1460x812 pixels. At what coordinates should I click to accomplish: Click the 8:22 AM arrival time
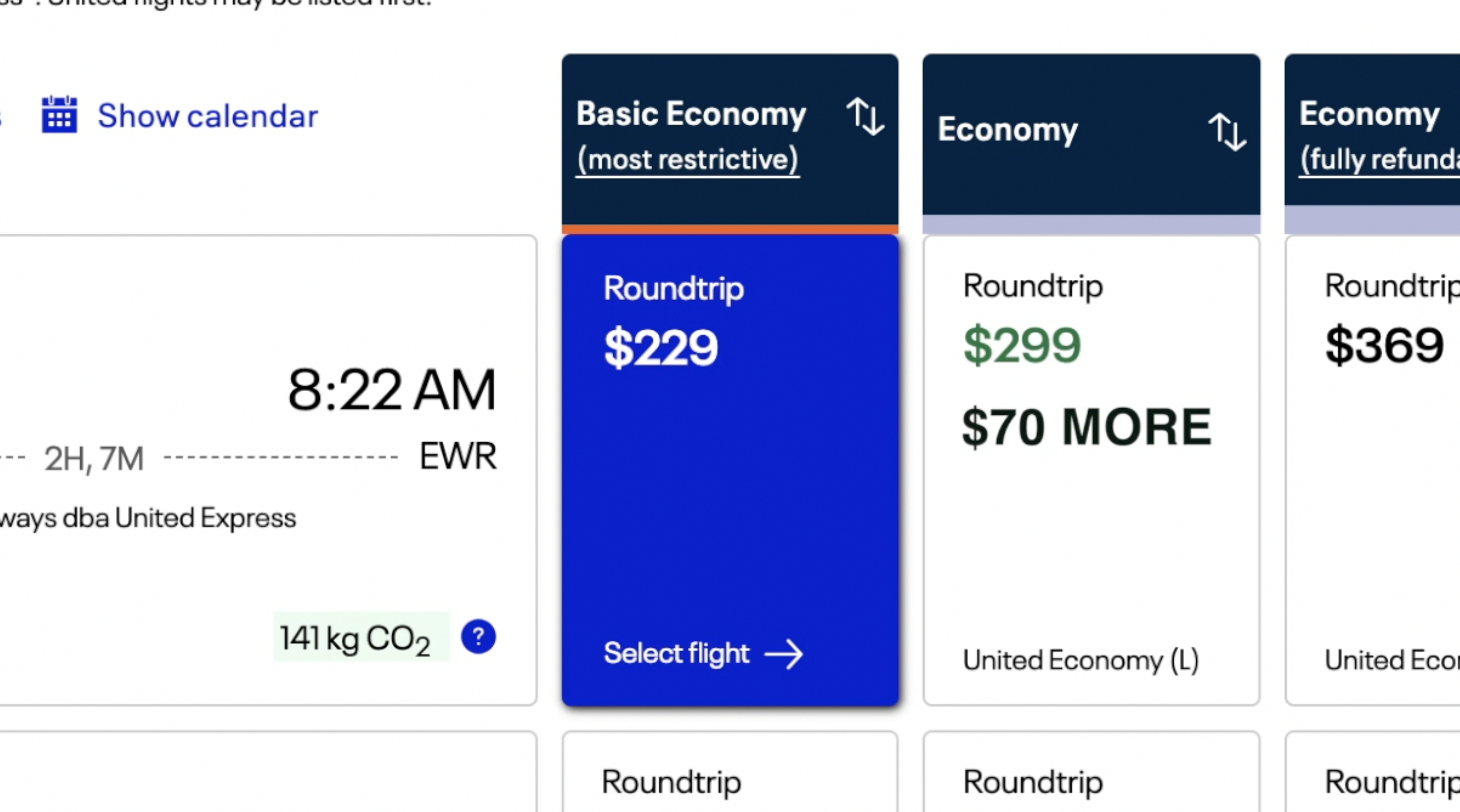coord(392,390)
